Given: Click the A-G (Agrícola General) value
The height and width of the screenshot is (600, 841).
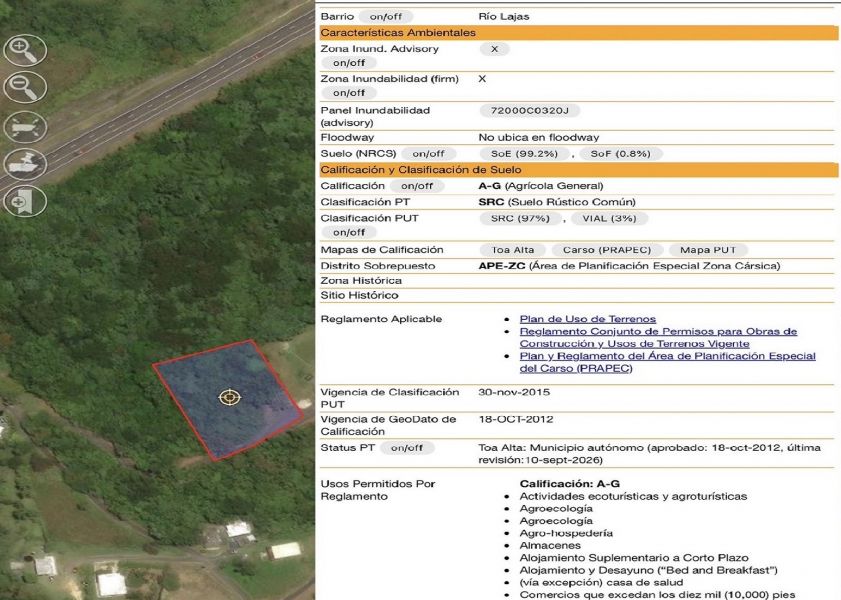Looking at the screenshot, I should click(x=541, y=186).
